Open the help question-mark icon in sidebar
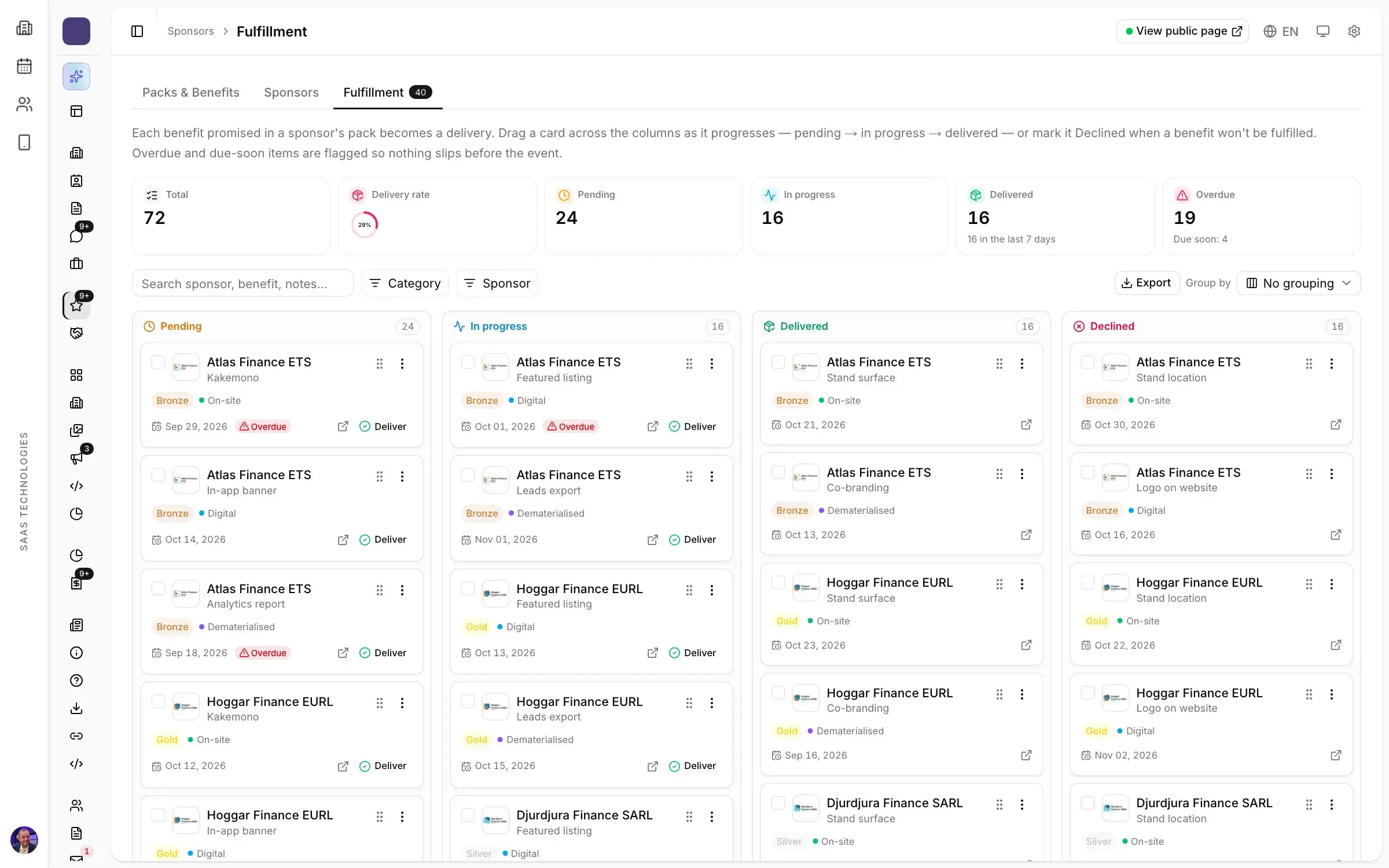Image resolution: width=1389 pixels, height=868 pixels. click(76, 681)
